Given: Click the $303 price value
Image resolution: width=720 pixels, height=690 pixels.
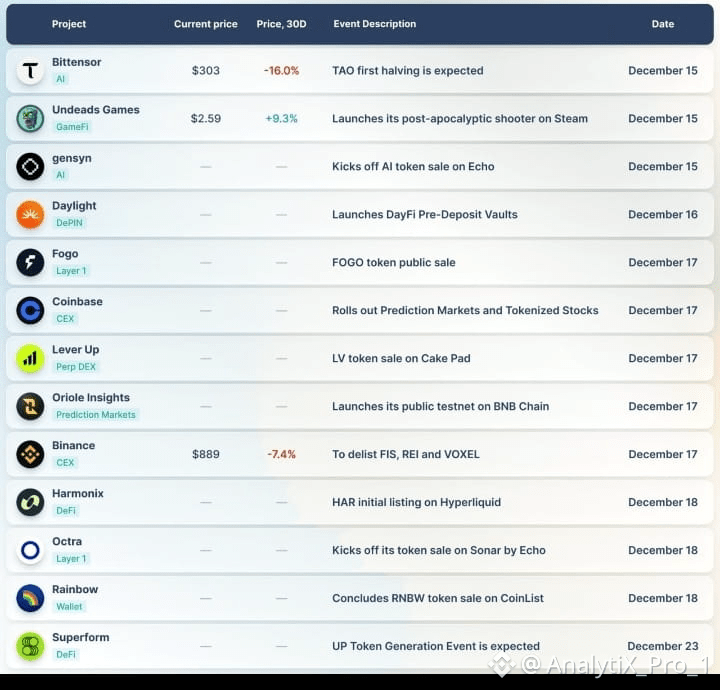Looking at the screenshot, I should coord(206,71).
